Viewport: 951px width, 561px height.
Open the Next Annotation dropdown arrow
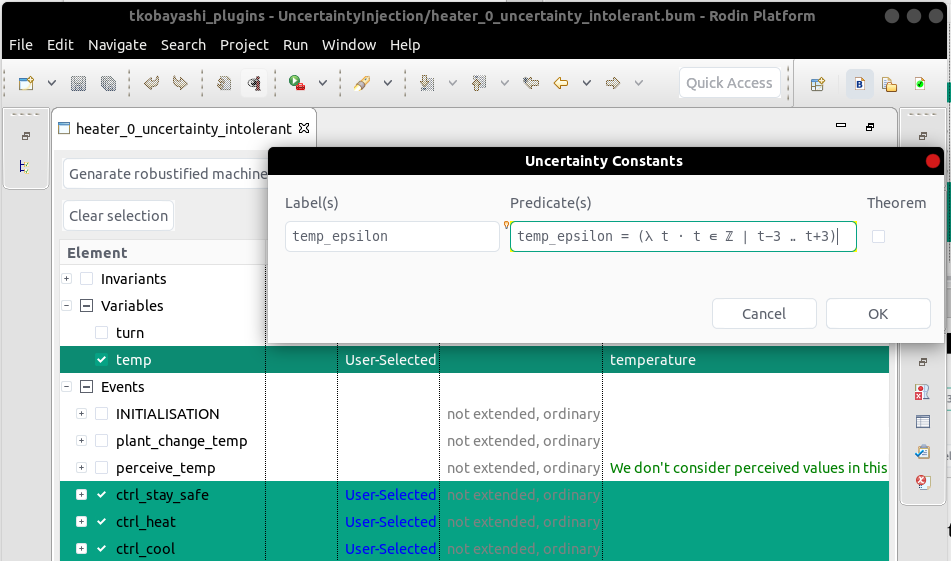tap(452, 83)
